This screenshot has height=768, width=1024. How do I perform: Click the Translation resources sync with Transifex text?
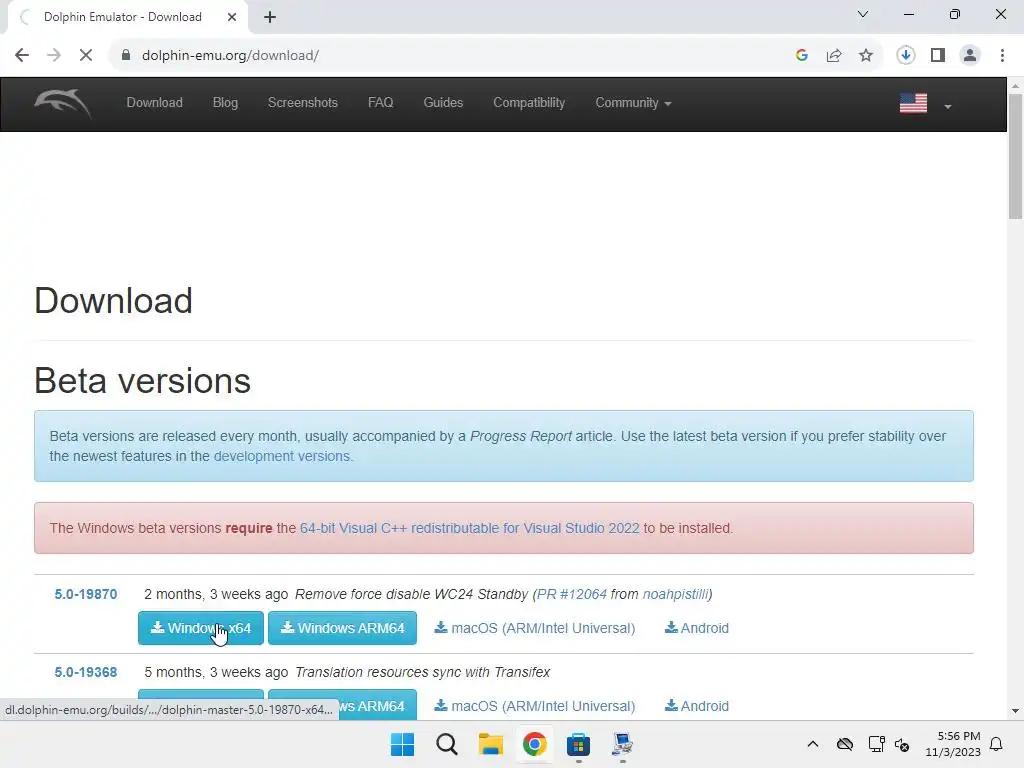(x=423, y=672)
